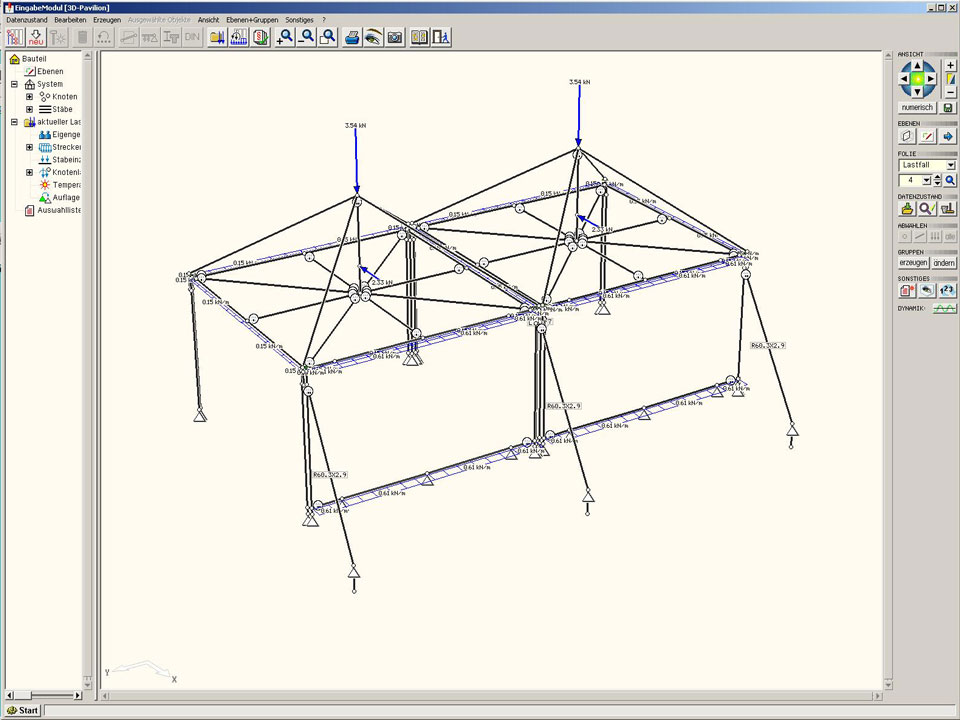Expand the Knoten tree node
960x720 pixels.
click(29, 97)
